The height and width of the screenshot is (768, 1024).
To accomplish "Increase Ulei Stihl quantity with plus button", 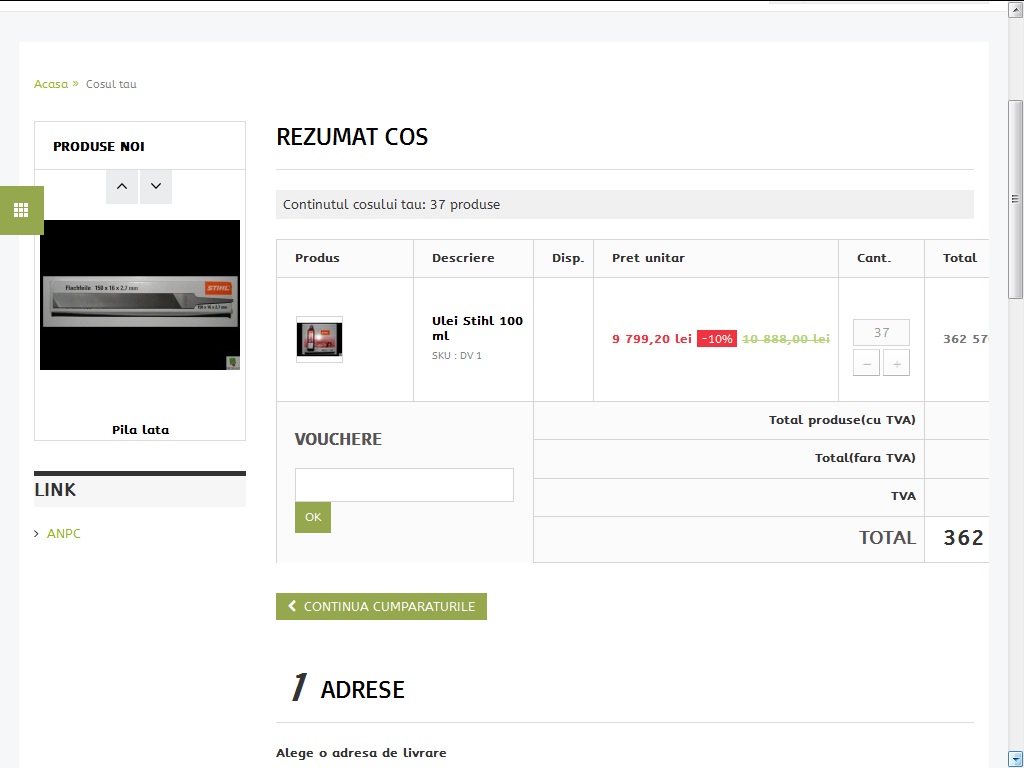I will coord(897,363).
